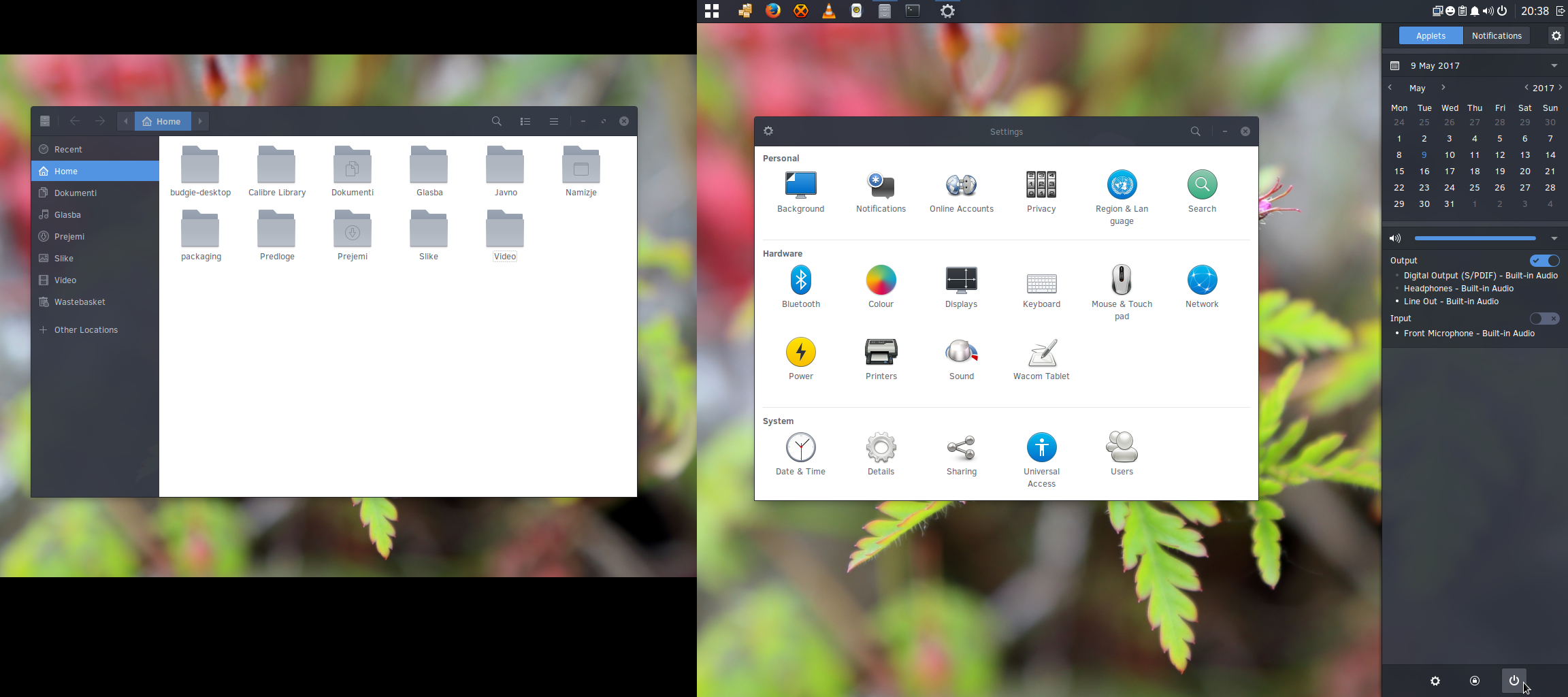Switch to Notifications tab in Raven

pos(1497,35)
